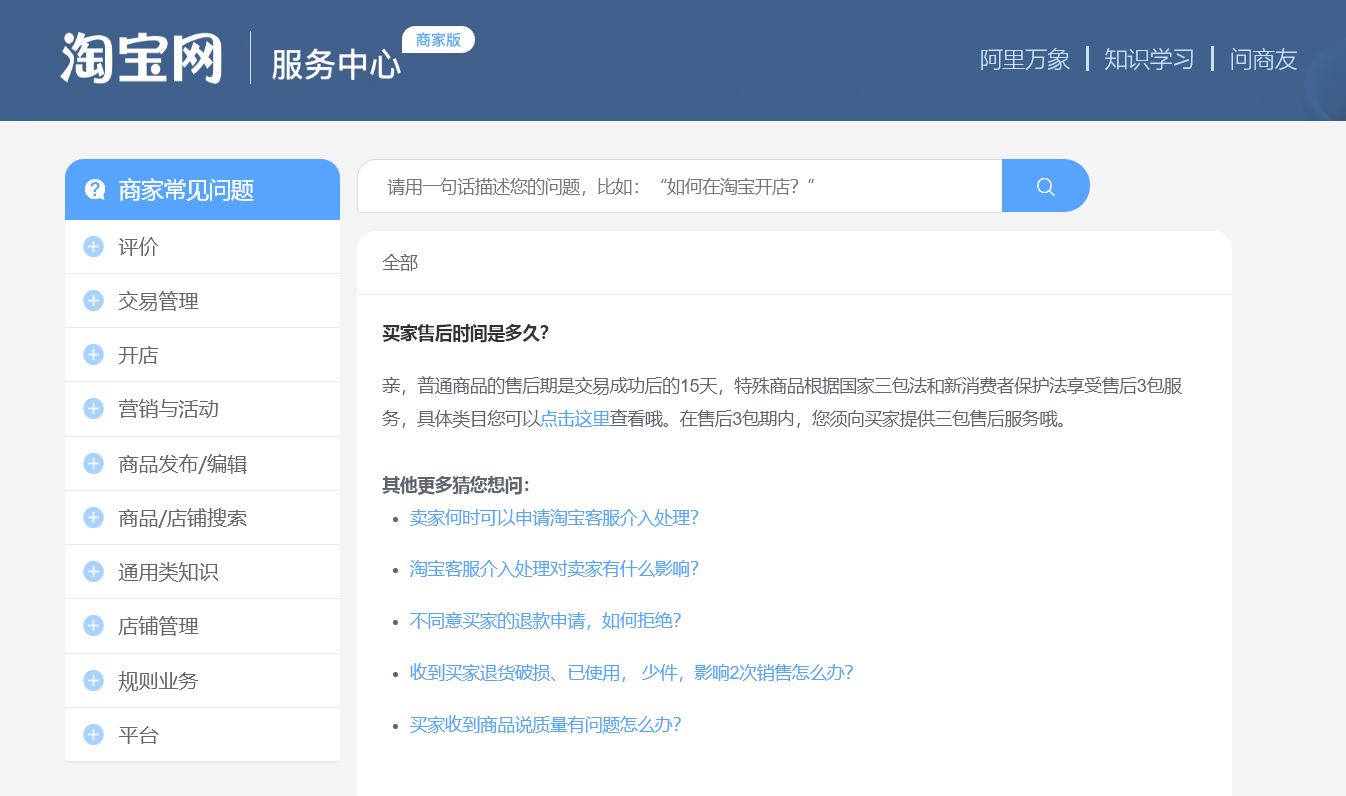Go to 知识学习 in top navigation

(1149, 59)
